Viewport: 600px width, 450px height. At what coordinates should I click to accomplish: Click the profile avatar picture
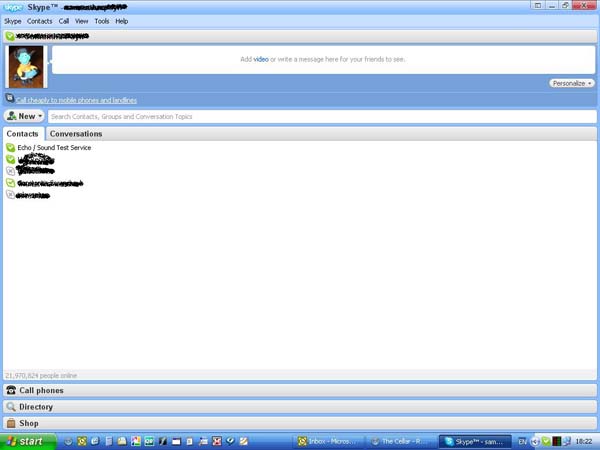(x=26, y=67)
